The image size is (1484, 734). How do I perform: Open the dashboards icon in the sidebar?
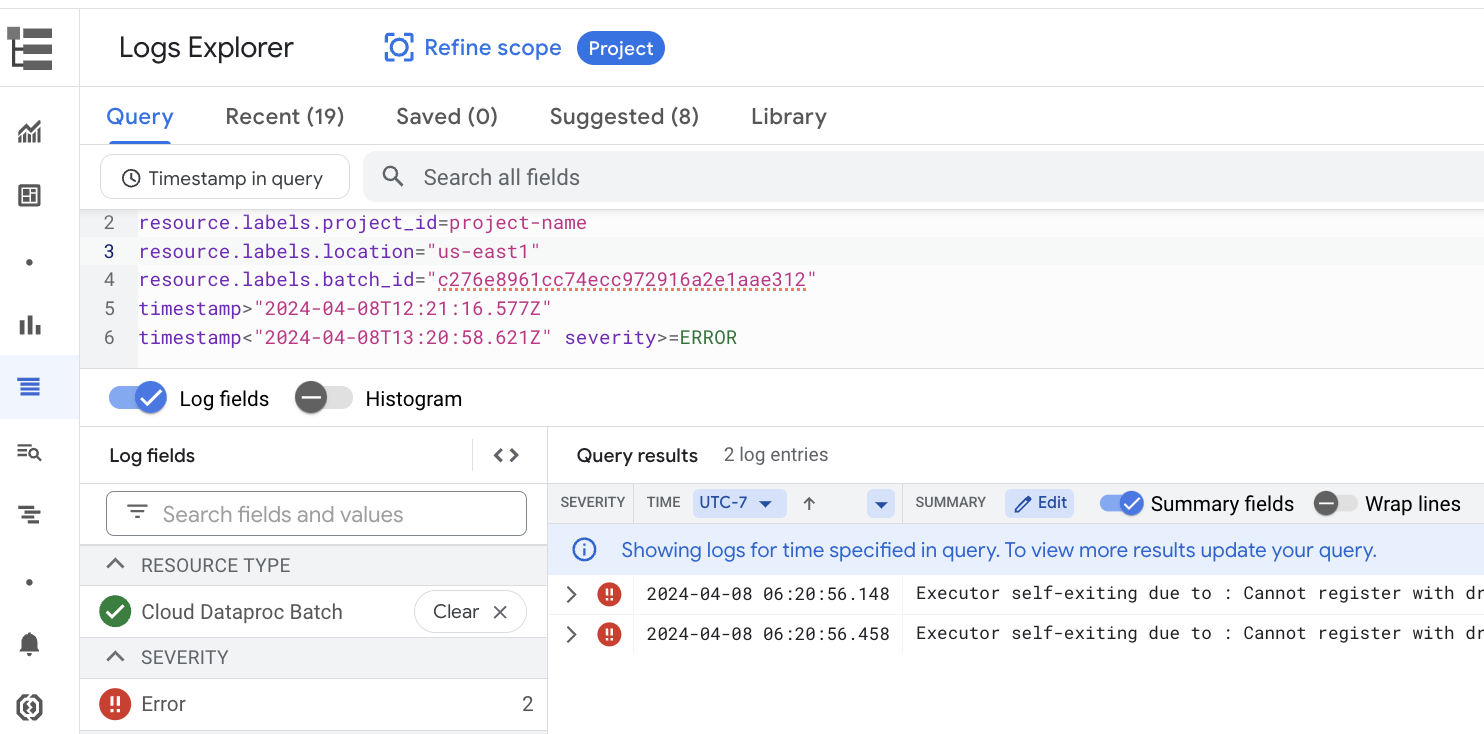pos(30,196)
